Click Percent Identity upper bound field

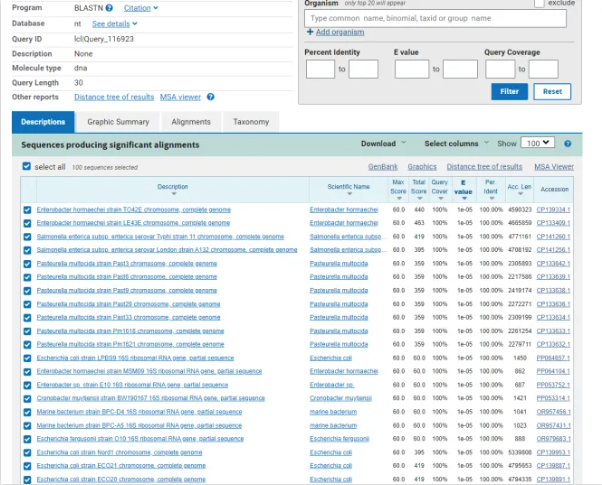click(x=363, y=69)
